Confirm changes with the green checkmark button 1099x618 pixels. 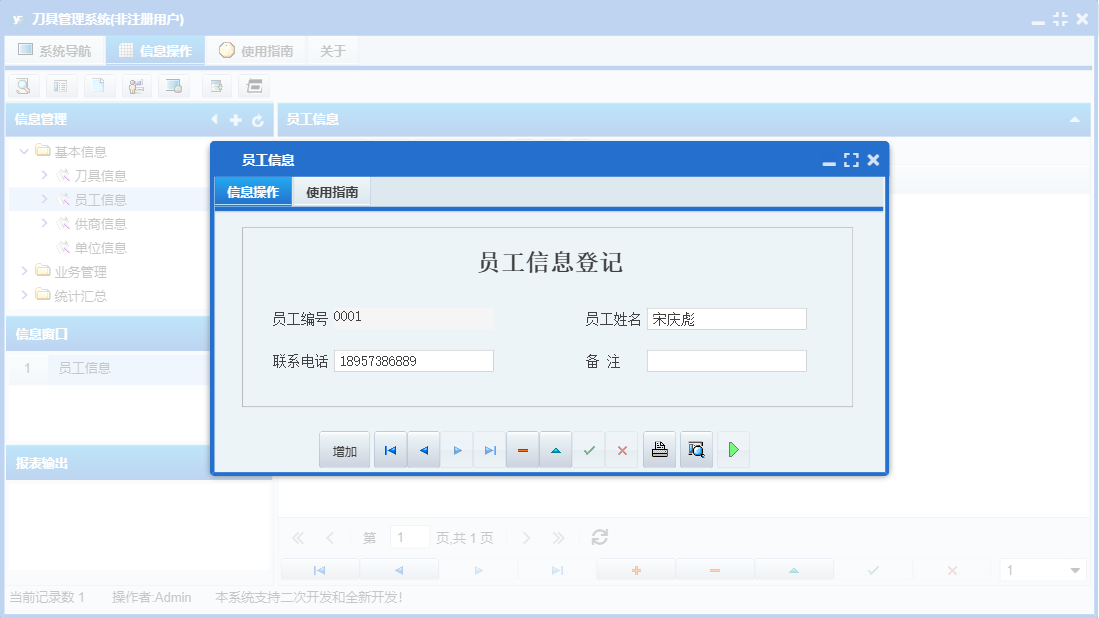point(588,449)
